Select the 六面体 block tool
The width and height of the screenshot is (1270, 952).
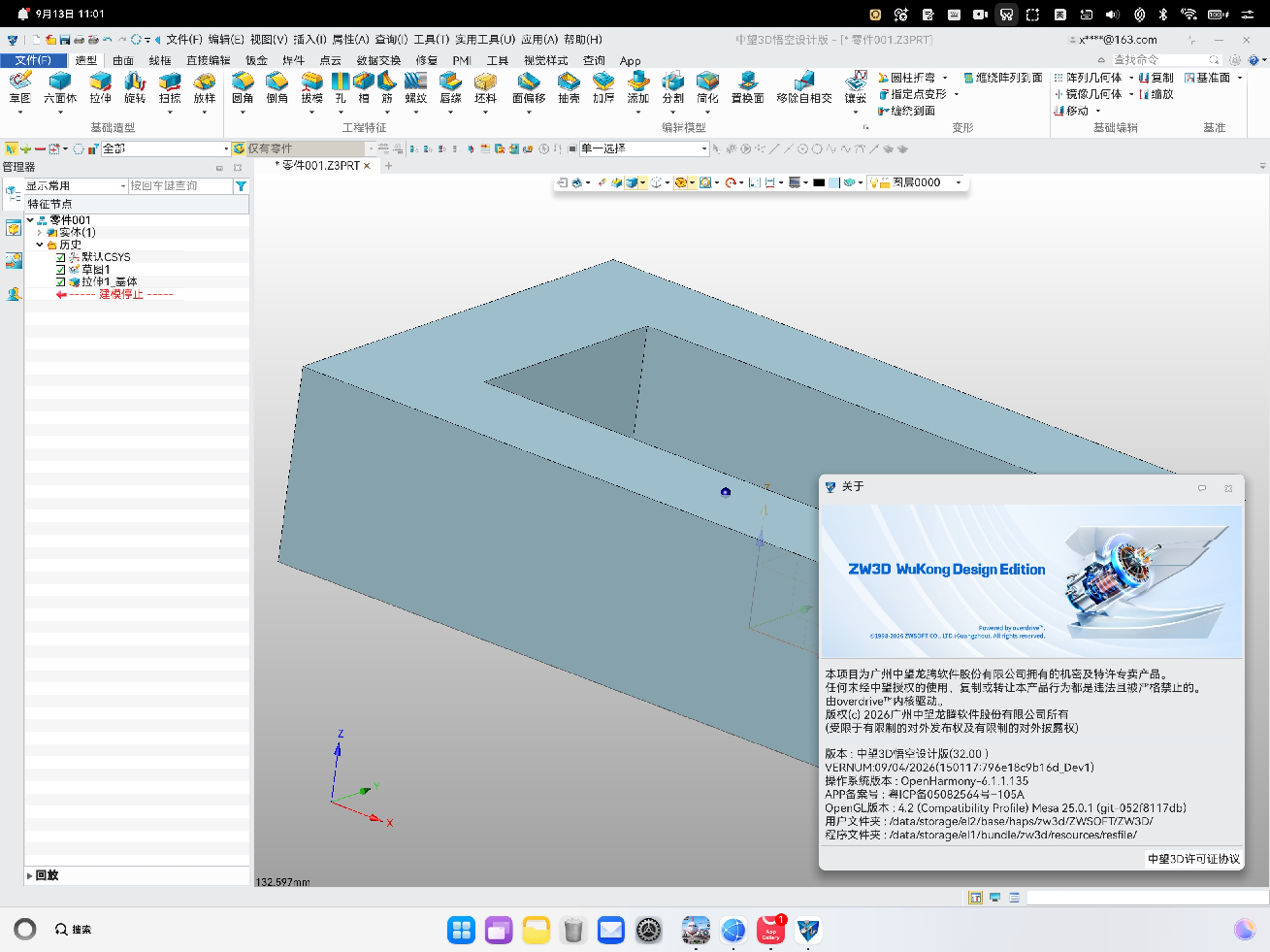60,87
